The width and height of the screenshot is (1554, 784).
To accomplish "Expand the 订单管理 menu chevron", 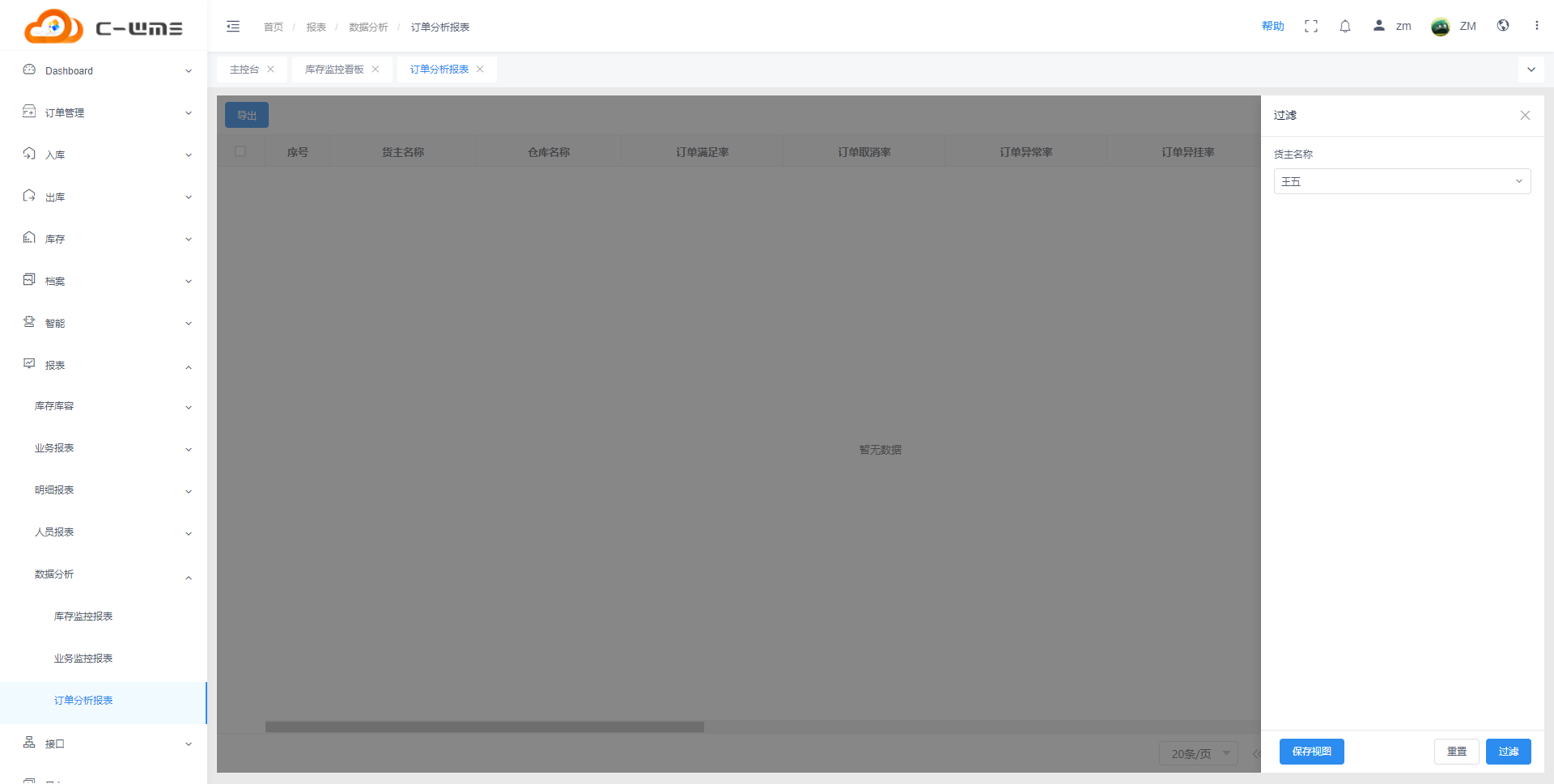I will 189,113.
